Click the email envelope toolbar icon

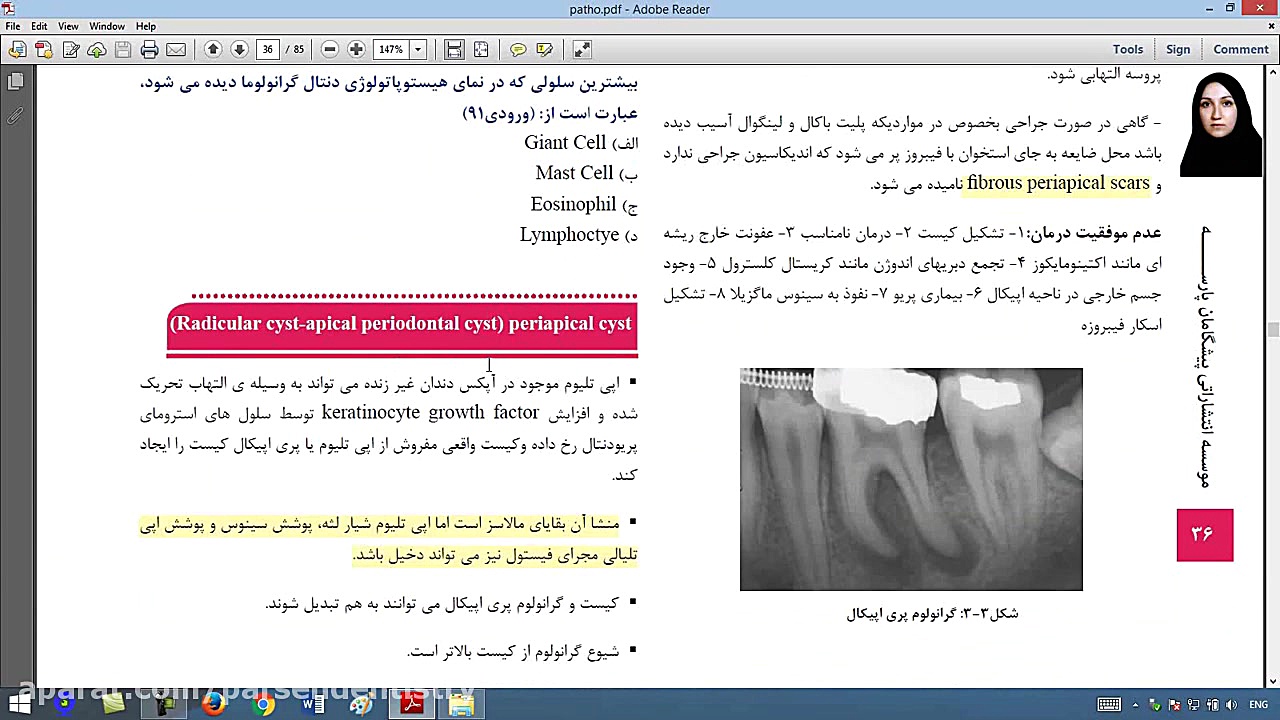click(176, 49)
